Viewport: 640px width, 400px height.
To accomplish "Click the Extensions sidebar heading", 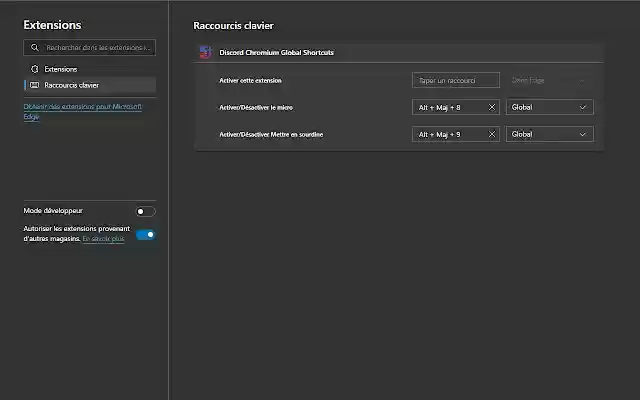I will pyautogui.click(x=52, y=25).
